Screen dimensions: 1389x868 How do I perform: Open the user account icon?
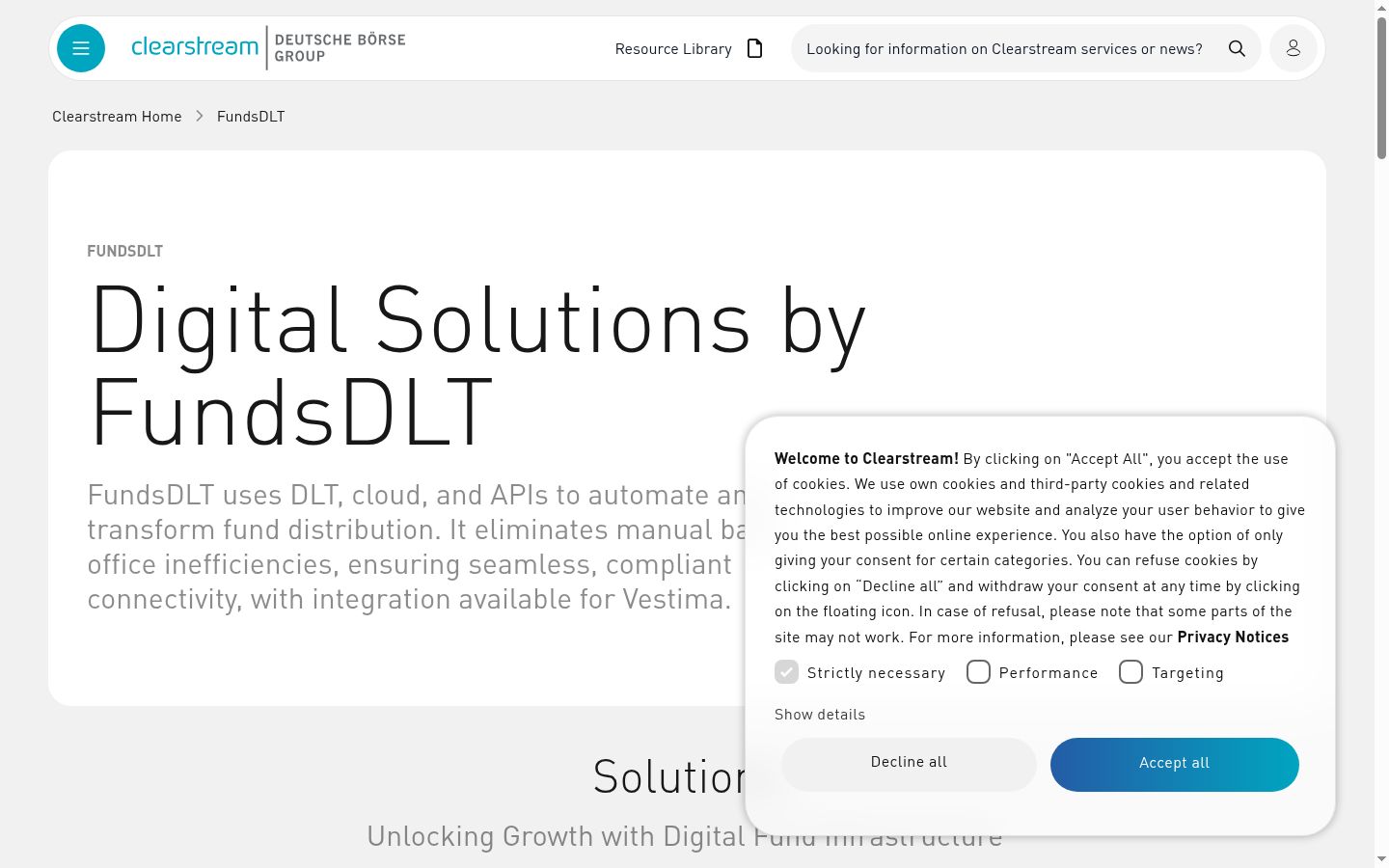[1294, 48]
